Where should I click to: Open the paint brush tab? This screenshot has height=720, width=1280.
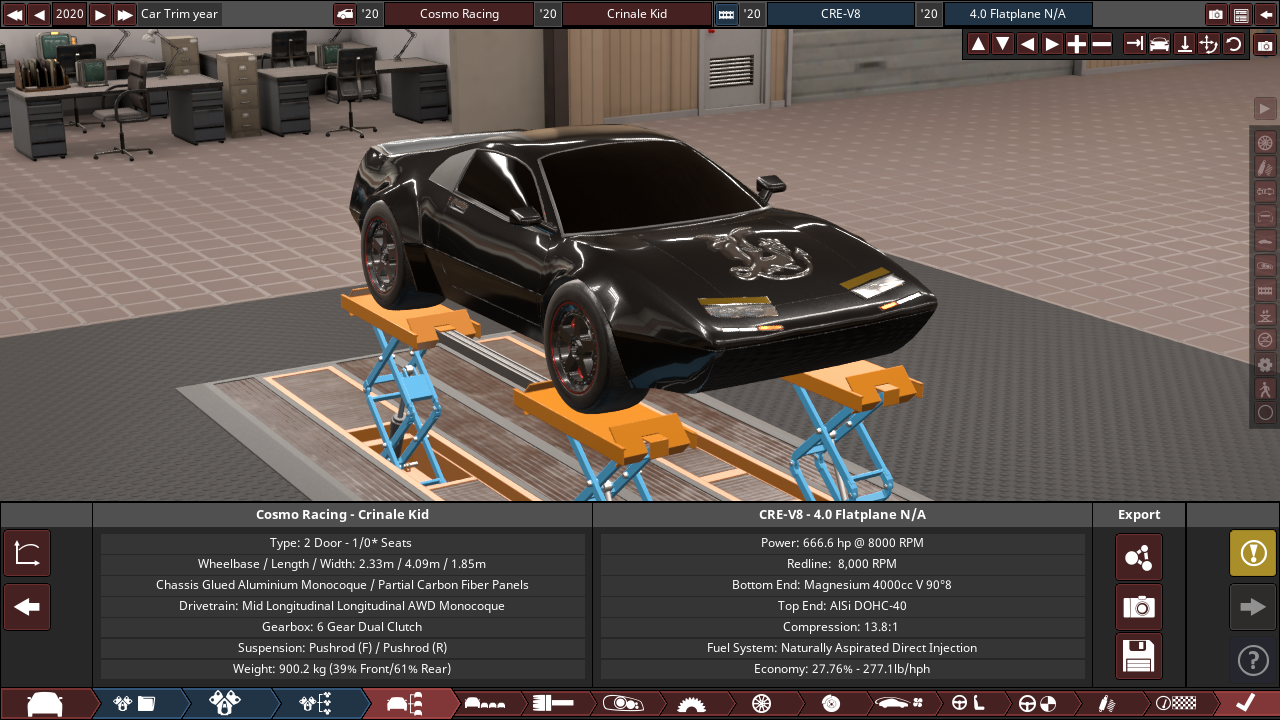(553, 704)
